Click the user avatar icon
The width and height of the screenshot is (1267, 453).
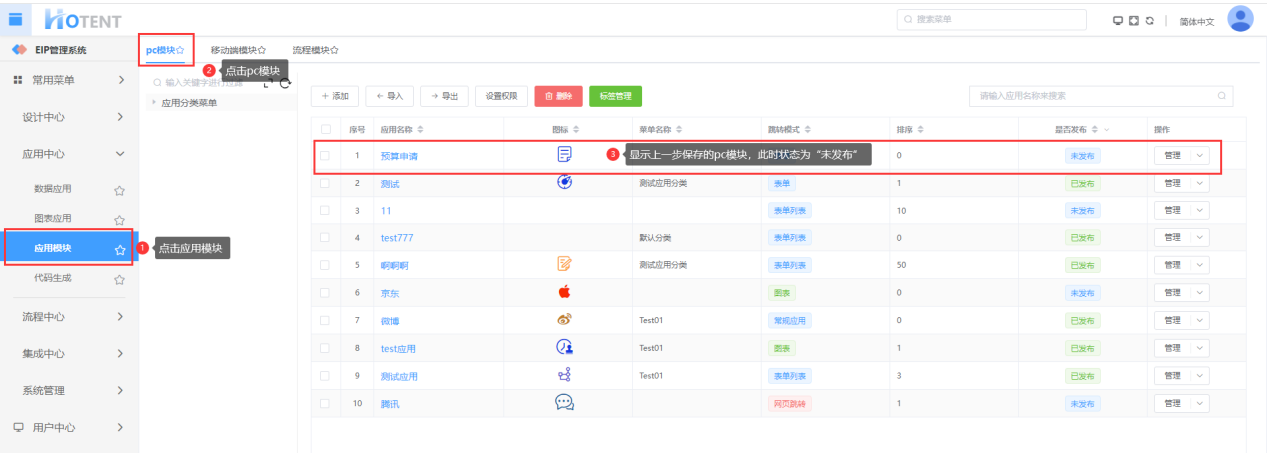click(1240, 19)
